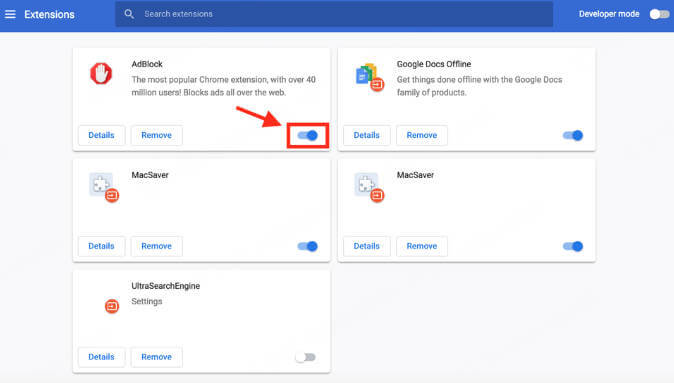Viewport: 674px width, 383px height.
Task: Disable Google Docs Offline toggle
Action: [x=573, y=135]
